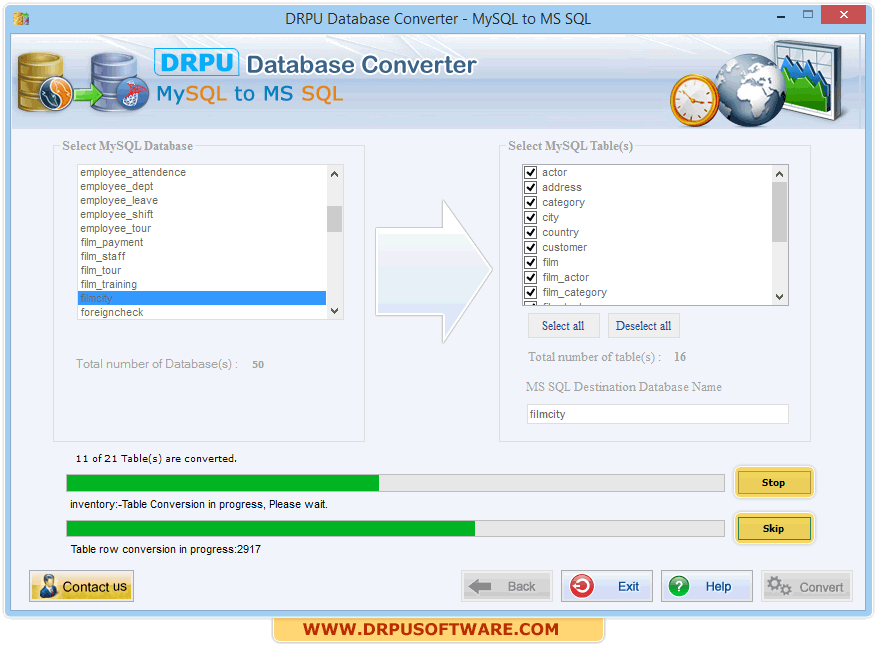Image resolution: width=877 pixels, height=645 pixels.
Task: Open the Contact us button
Action: point(82,586)
